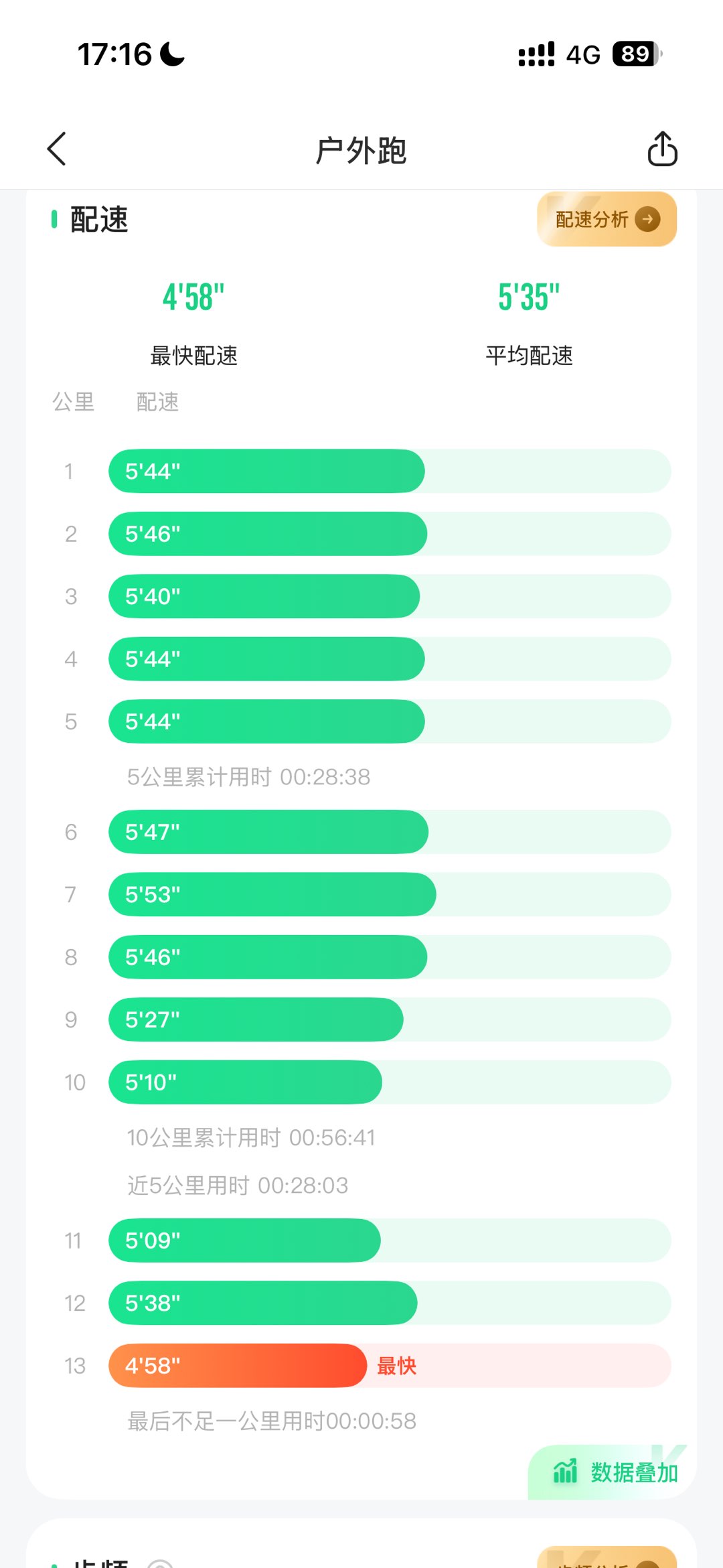Tap the kilometer 9 pace bar 5'27"
This screenshot has width=723, height=1568.
point(256,1020)
